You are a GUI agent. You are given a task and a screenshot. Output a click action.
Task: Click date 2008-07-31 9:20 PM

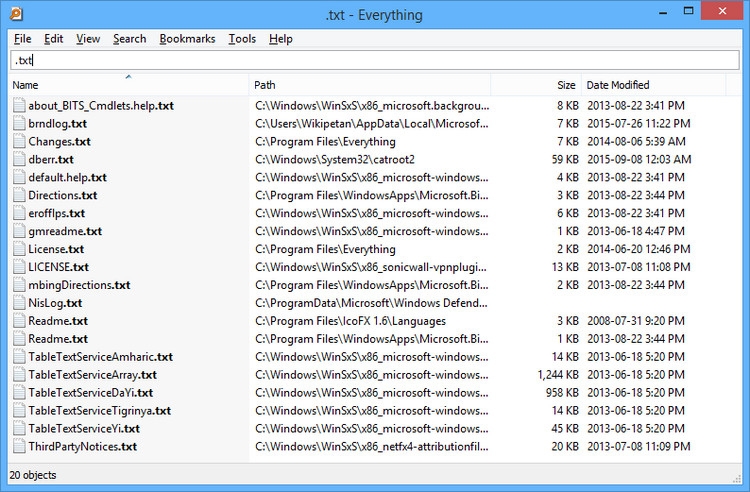pyautogui.click(x=636, y=321)
